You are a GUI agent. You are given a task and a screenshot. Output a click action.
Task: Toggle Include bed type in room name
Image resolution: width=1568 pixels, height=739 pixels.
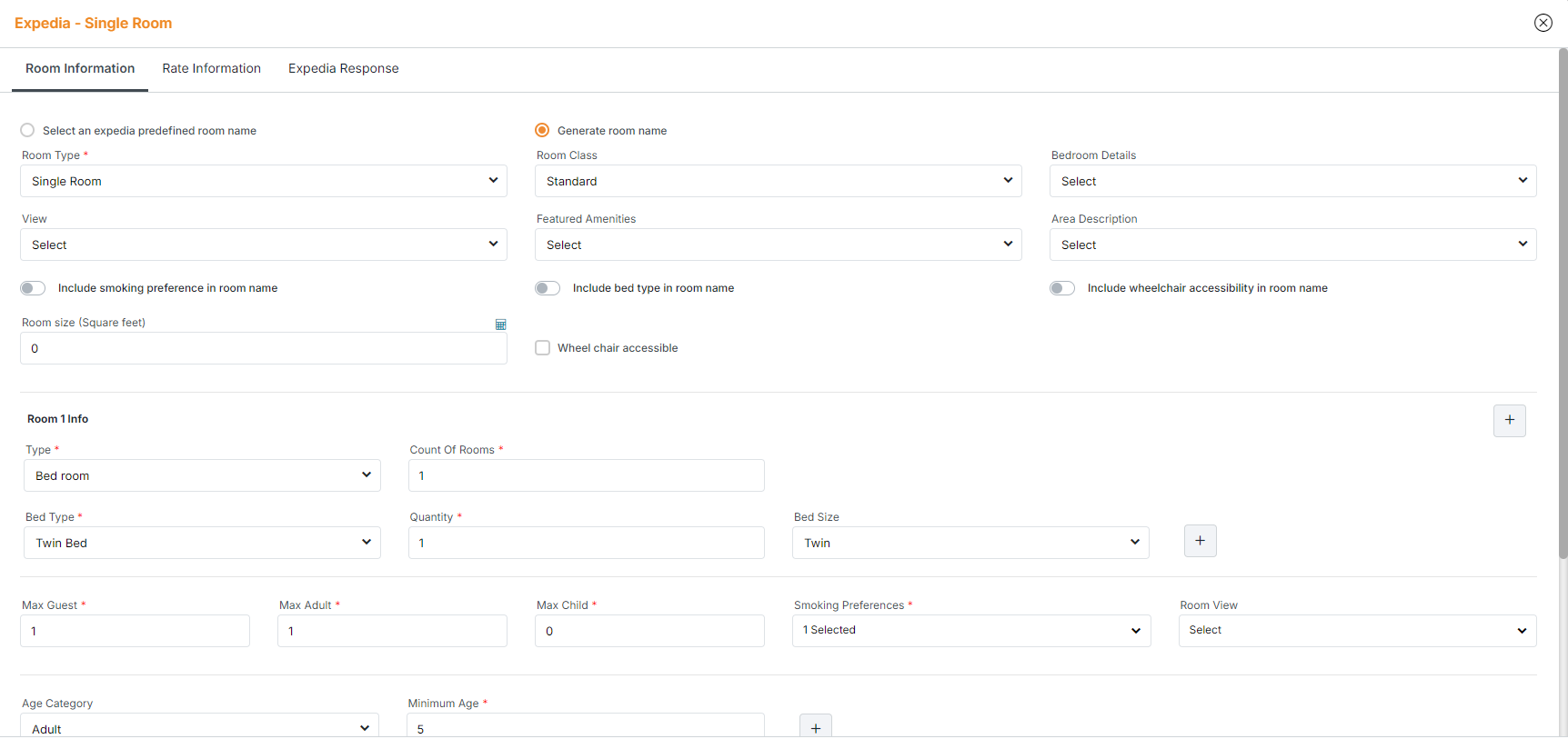pyautogui.click(x=548, y=288)
